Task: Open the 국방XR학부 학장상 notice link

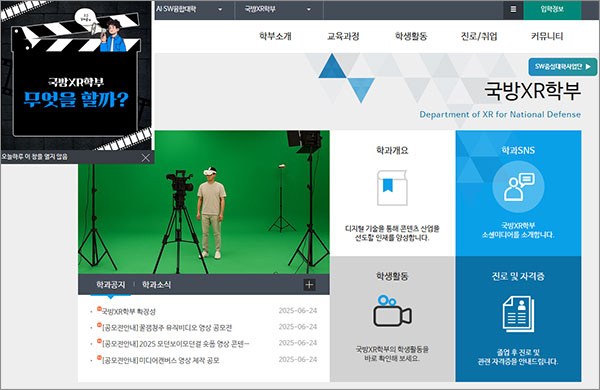Action: tap(129, 312)
